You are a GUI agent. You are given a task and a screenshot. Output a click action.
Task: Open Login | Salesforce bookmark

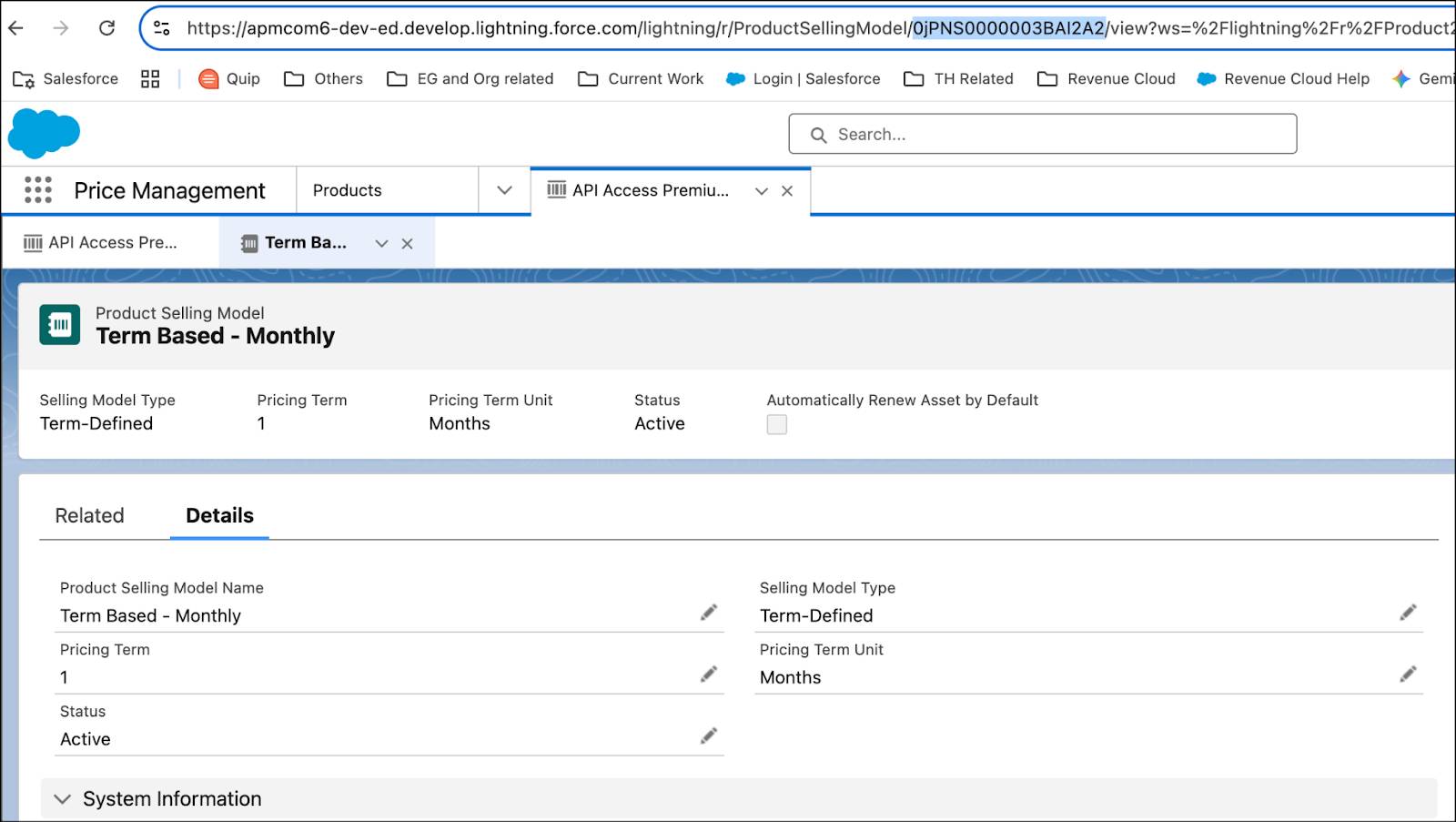pos(803,79)
